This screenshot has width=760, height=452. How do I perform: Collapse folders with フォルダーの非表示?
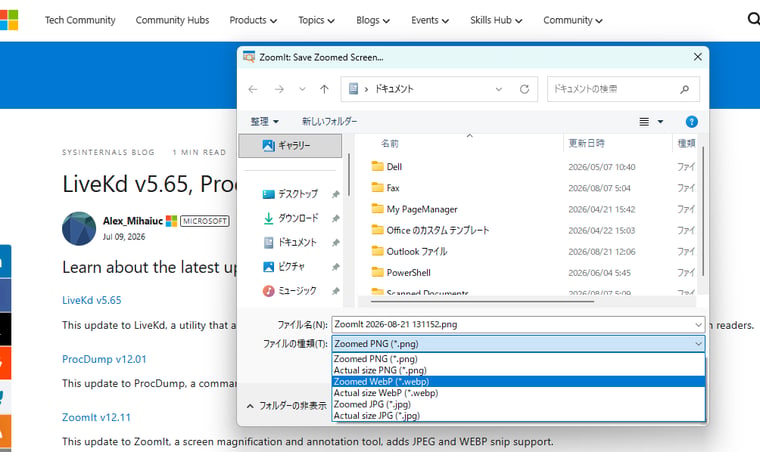286,406
